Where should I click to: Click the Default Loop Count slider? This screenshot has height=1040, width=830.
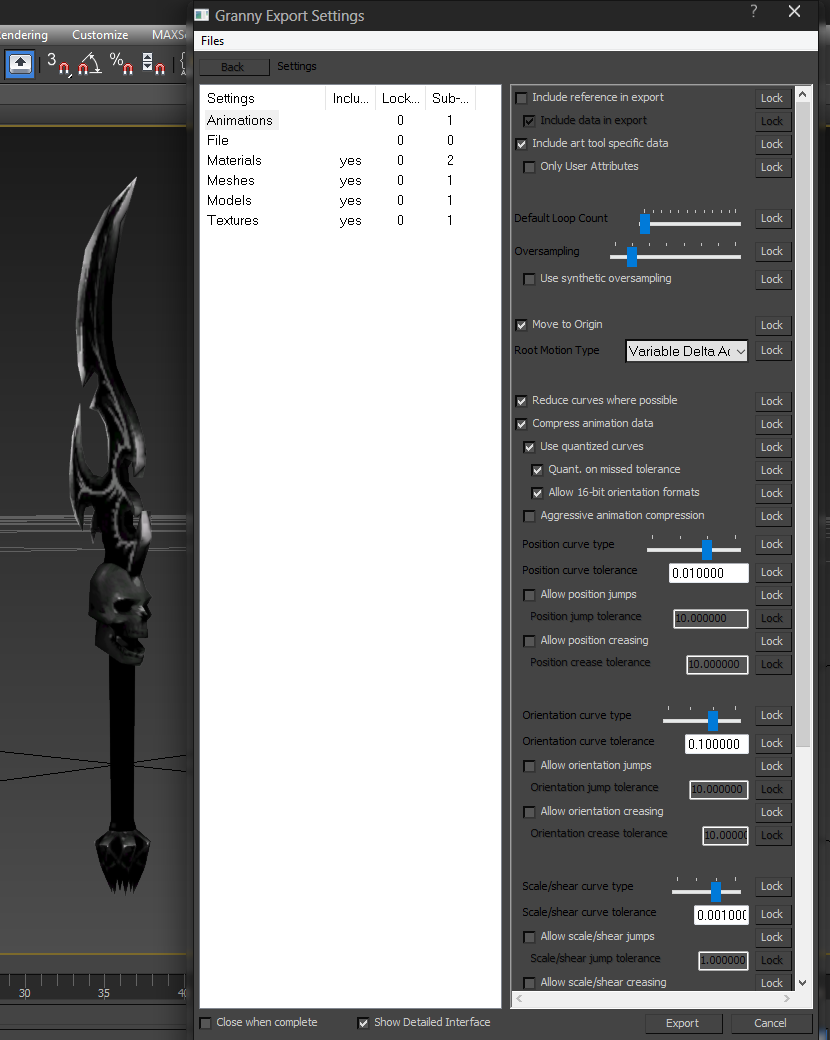(690, 222)
